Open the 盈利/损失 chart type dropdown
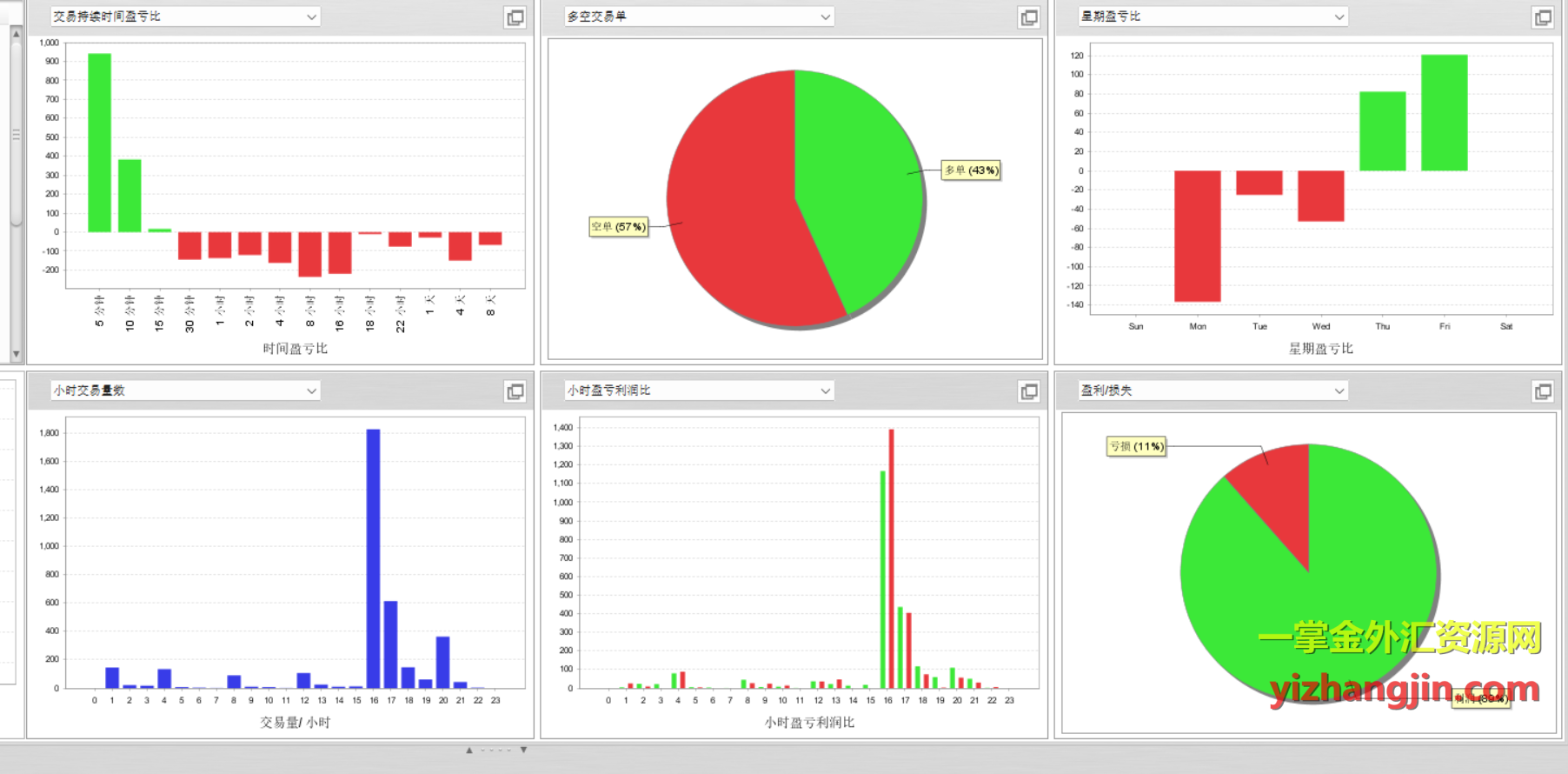 [x=1339, y=391]
